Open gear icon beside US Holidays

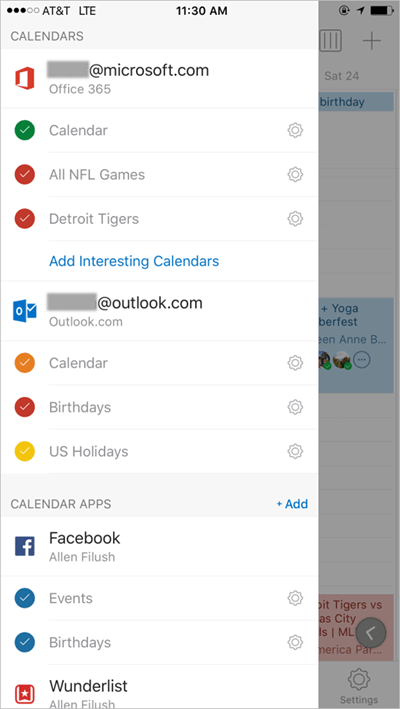(295, 451)
